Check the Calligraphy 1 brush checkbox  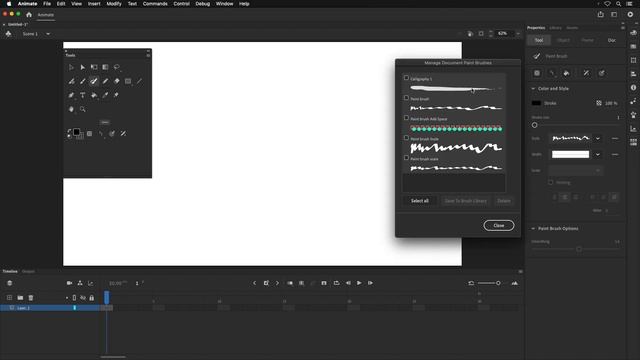(x=406, y=78)
